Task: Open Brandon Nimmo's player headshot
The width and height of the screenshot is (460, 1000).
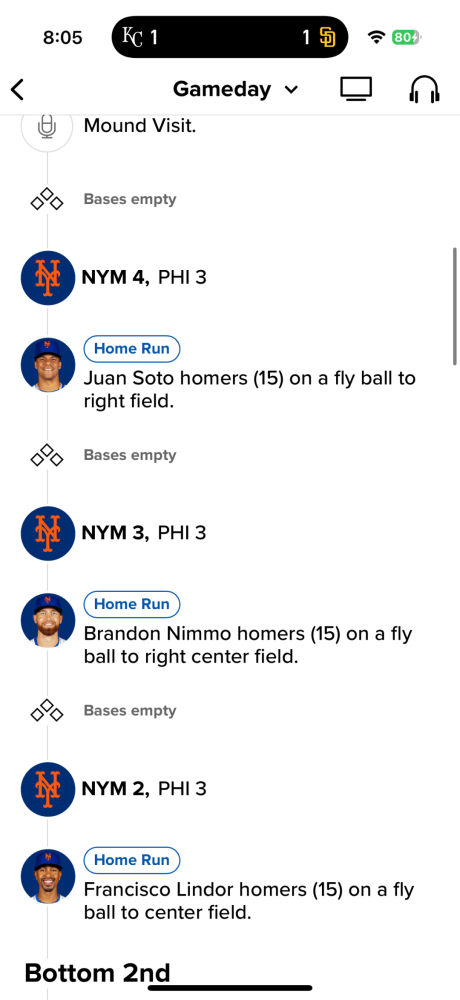Action: click(48, 621)
